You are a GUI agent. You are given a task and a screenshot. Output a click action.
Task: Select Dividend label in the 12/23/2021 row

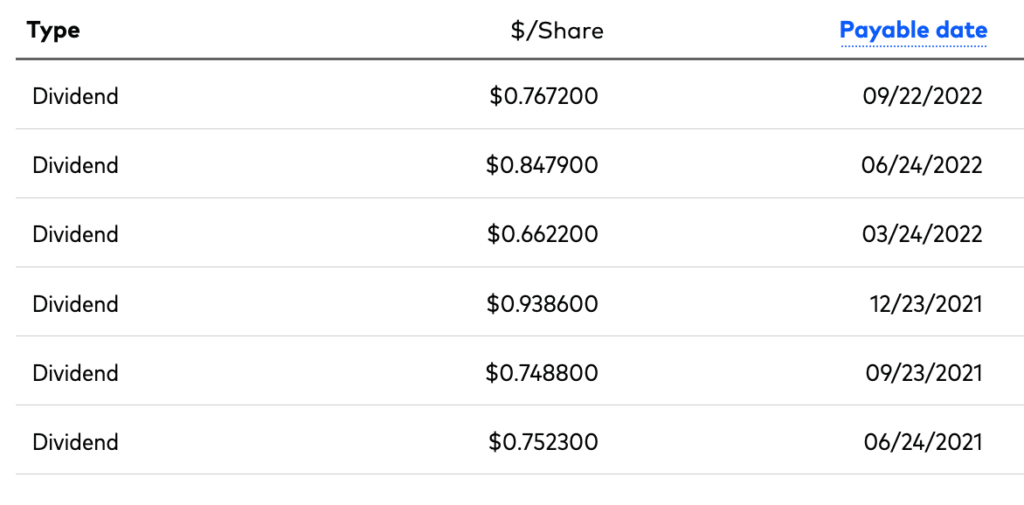pos(75,304)
